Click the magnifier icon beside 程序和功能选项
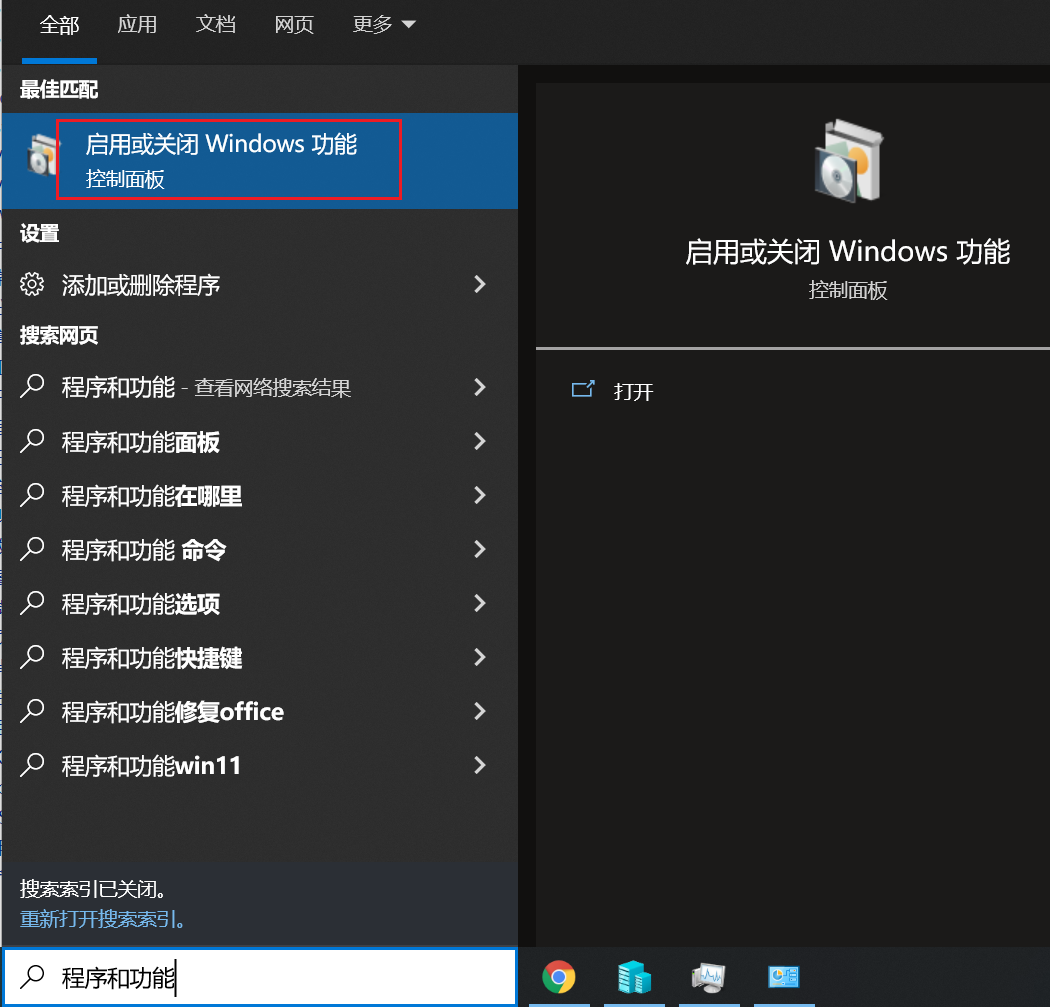This screenshot has width=1050, height=1007. [x=32, y=603]
